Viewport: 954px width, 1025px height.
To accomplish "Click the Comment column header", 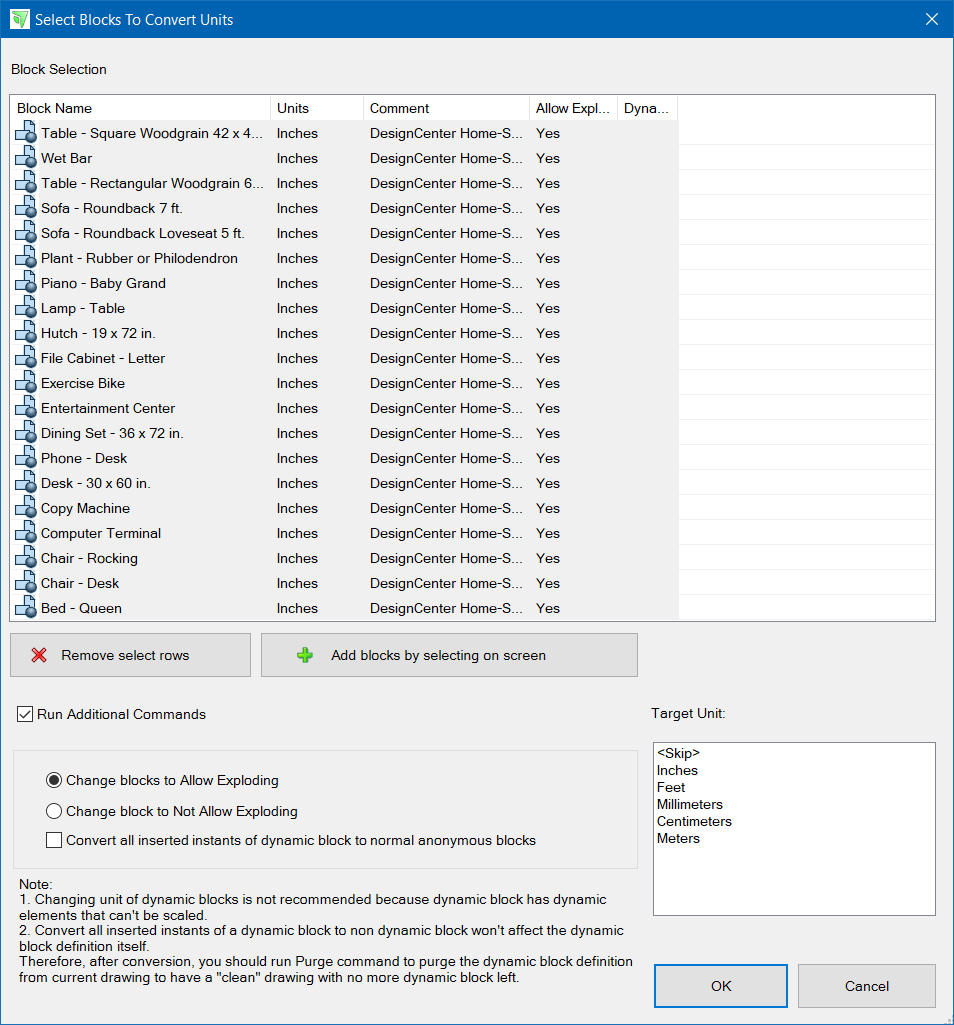I will tap(446, 108).
